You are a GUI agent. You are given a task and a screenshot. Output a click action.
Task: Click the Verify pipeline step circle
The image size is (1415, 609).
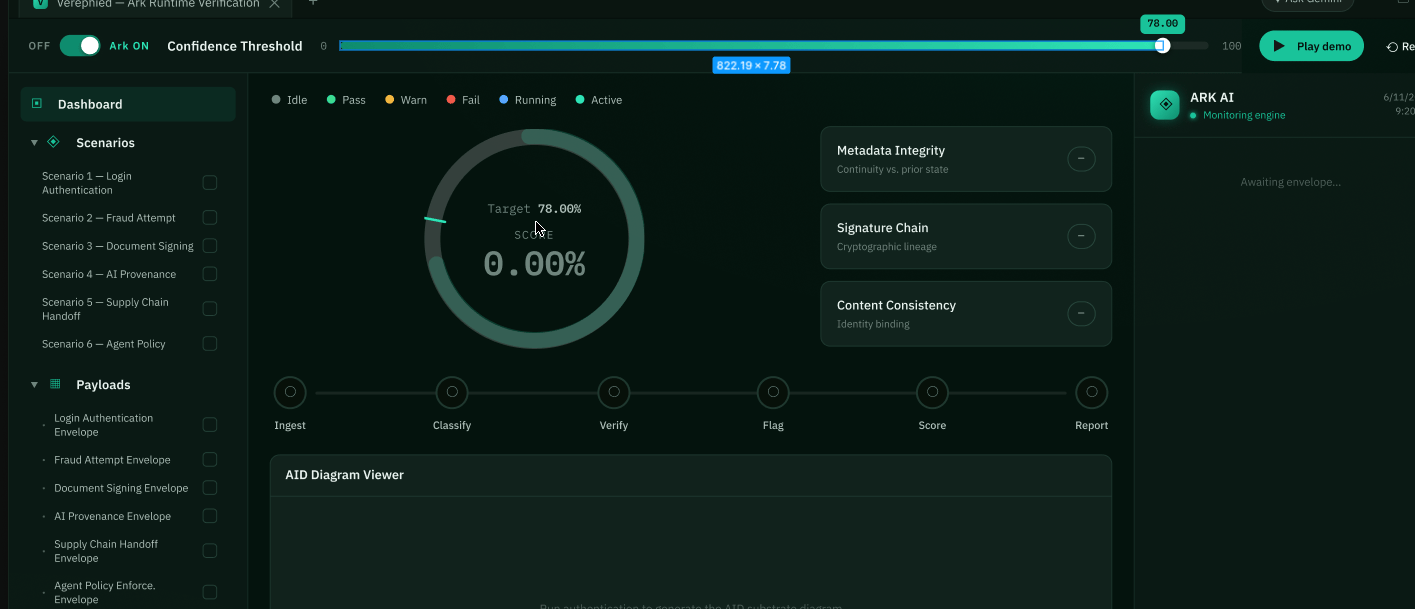coord(614,393)
